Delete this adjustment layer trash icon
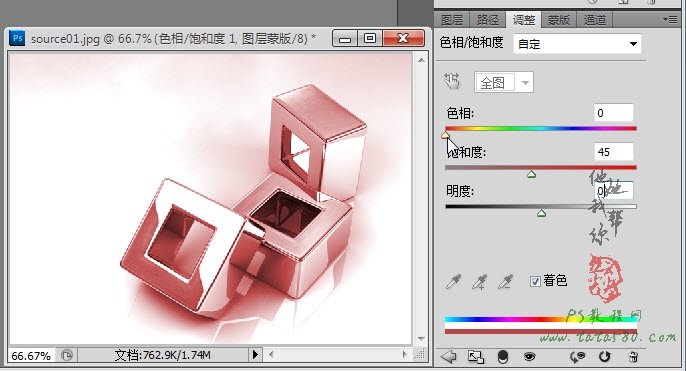Screen dimensions: 686x371 tap(633, 357)
